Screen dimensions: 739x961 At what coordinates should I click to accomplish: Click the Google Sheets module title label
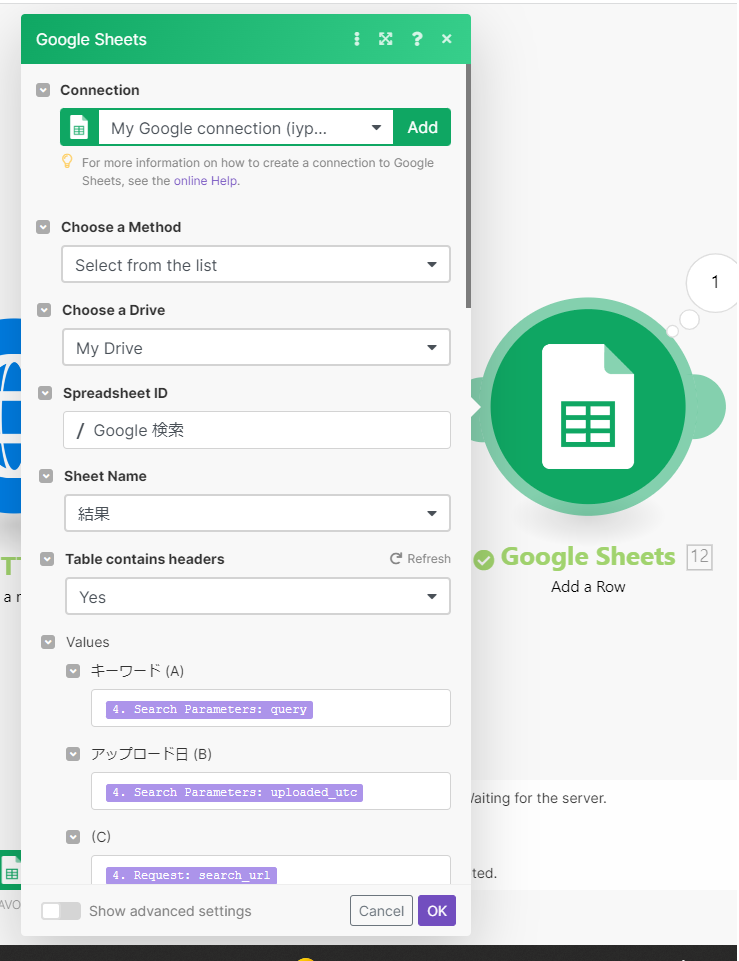pos(588,556)
